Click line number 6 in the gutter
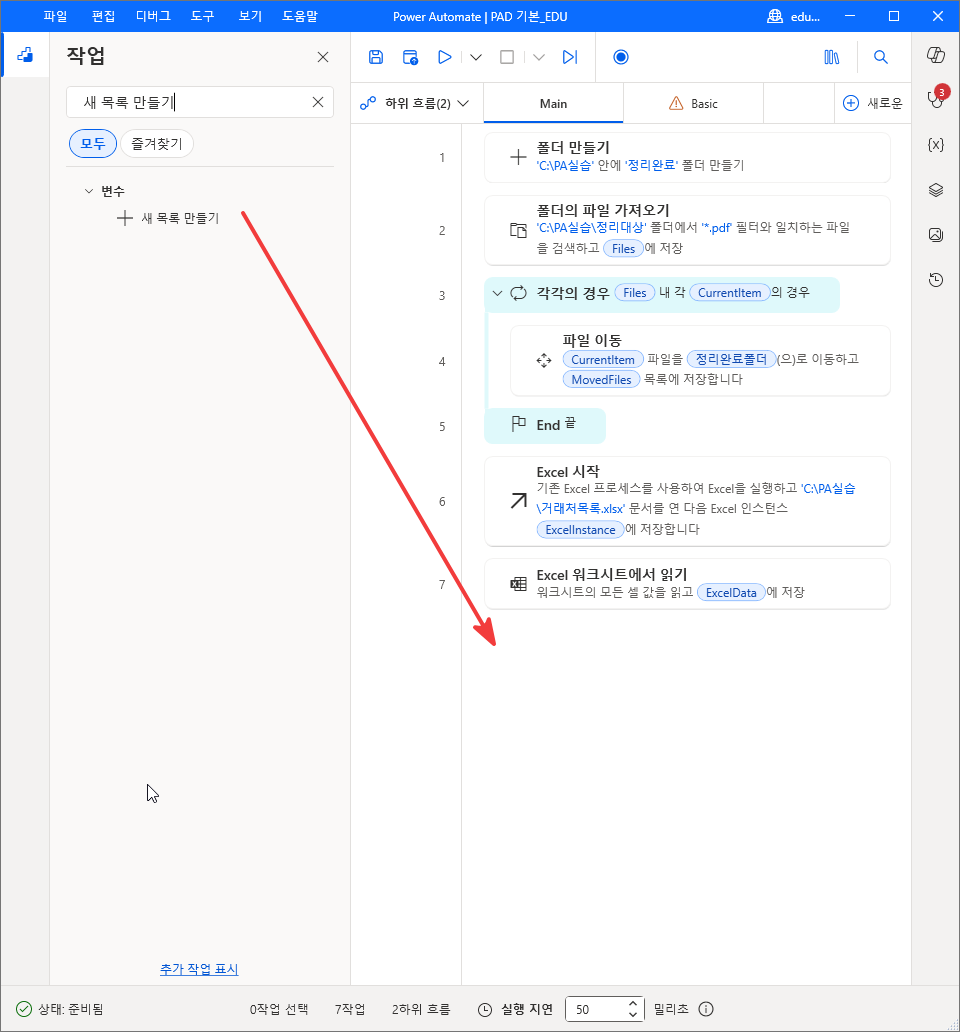960x1032 pixels. pos(442,502)
